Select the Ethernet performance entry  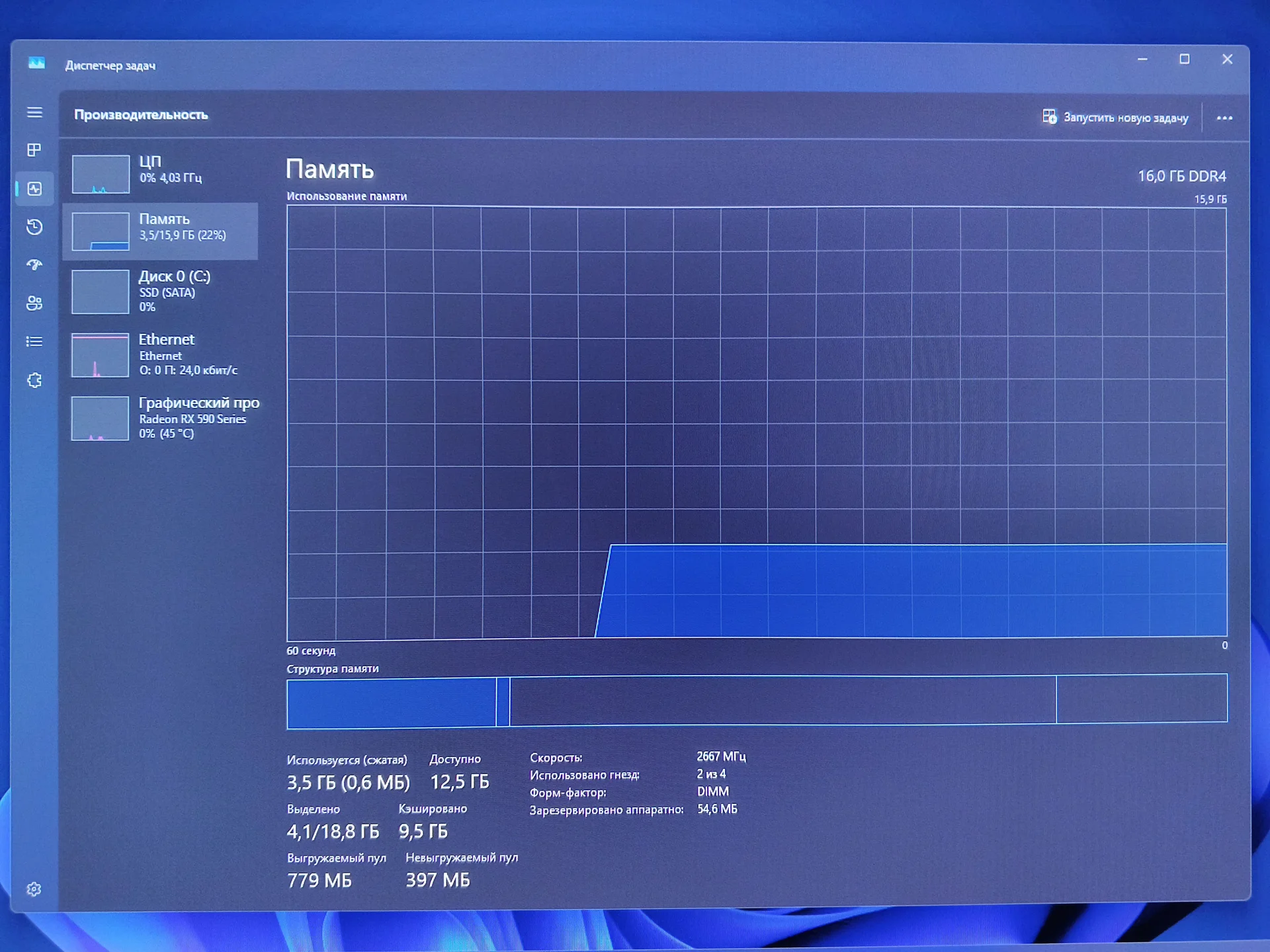click(161, 354)
